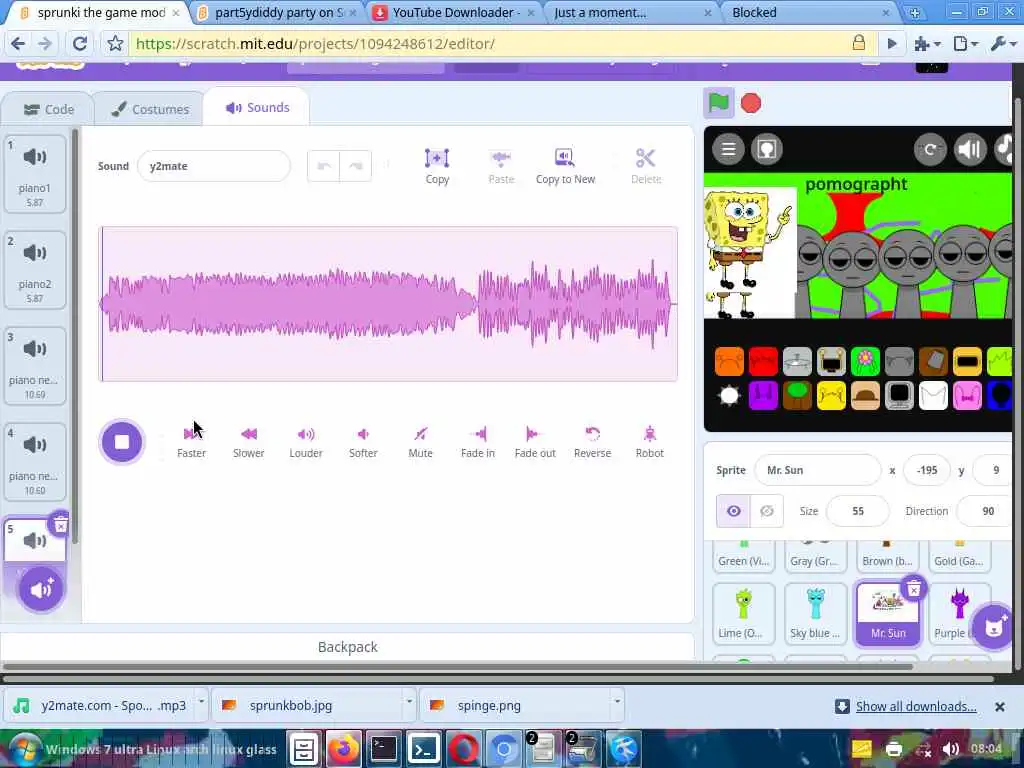
Task: Apply the Mute effect to sound
Action: pos(421,442)
